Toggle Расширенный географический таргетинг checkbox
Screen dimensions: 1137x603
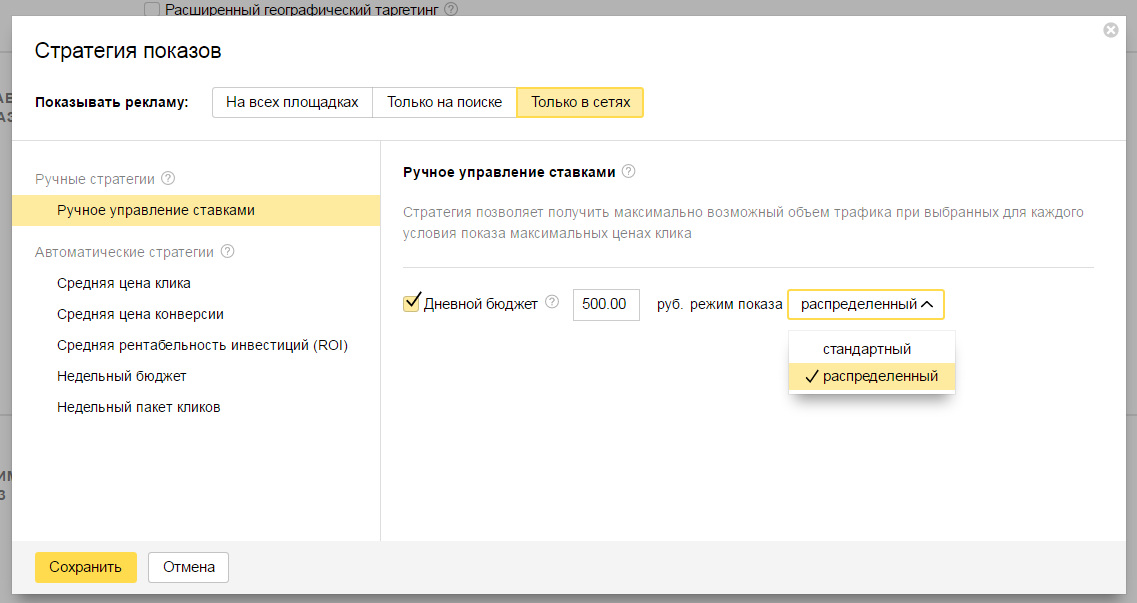(x=152, y=10)
